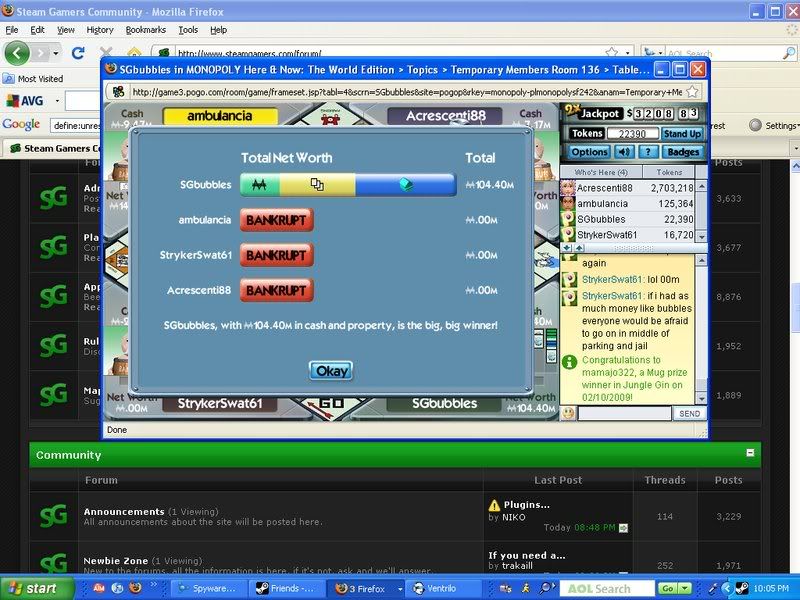Open the smiley emoticon picker in chat
The height and width of the screenshot is (600, 800).
coord(568,413)
